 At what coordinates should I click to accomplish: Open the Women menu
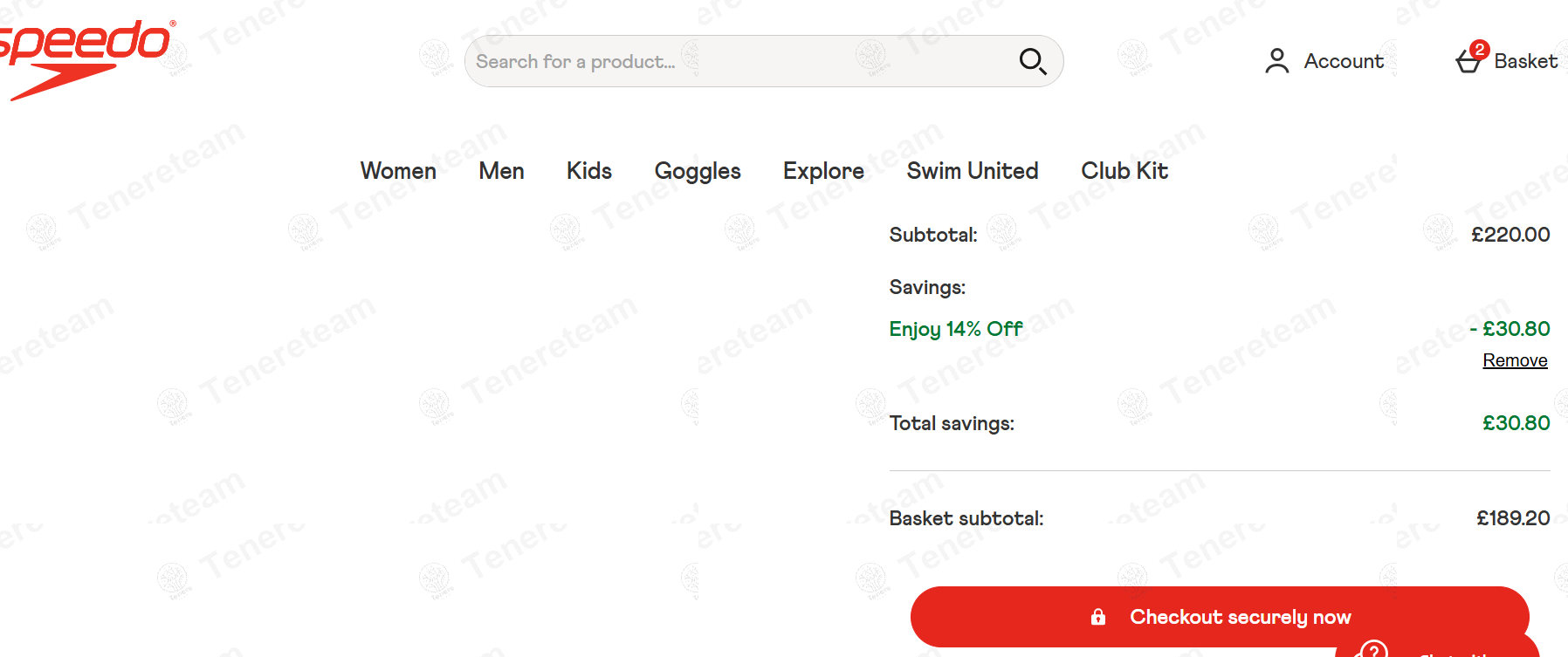(x=398, y=171)
